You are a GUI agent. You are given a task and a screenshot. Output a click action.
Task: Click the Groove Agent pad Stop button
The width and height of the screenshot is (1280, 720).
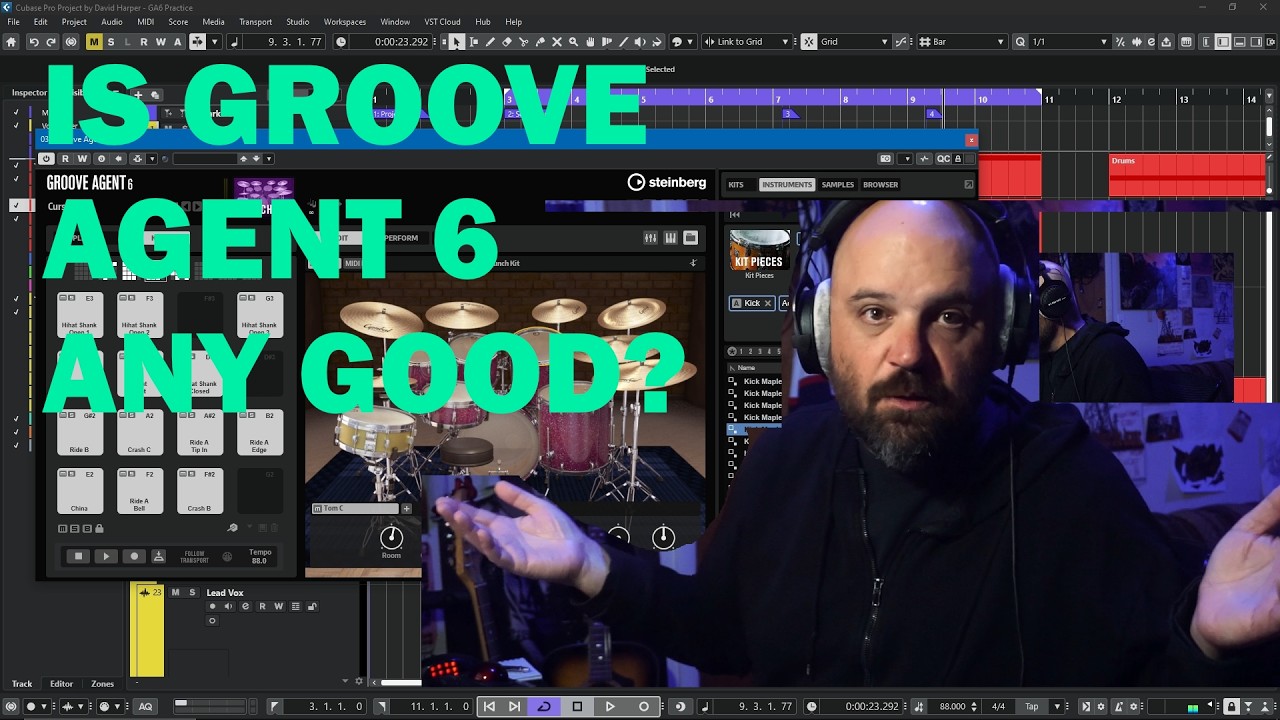pyautogui.click(x=78, y=556)
